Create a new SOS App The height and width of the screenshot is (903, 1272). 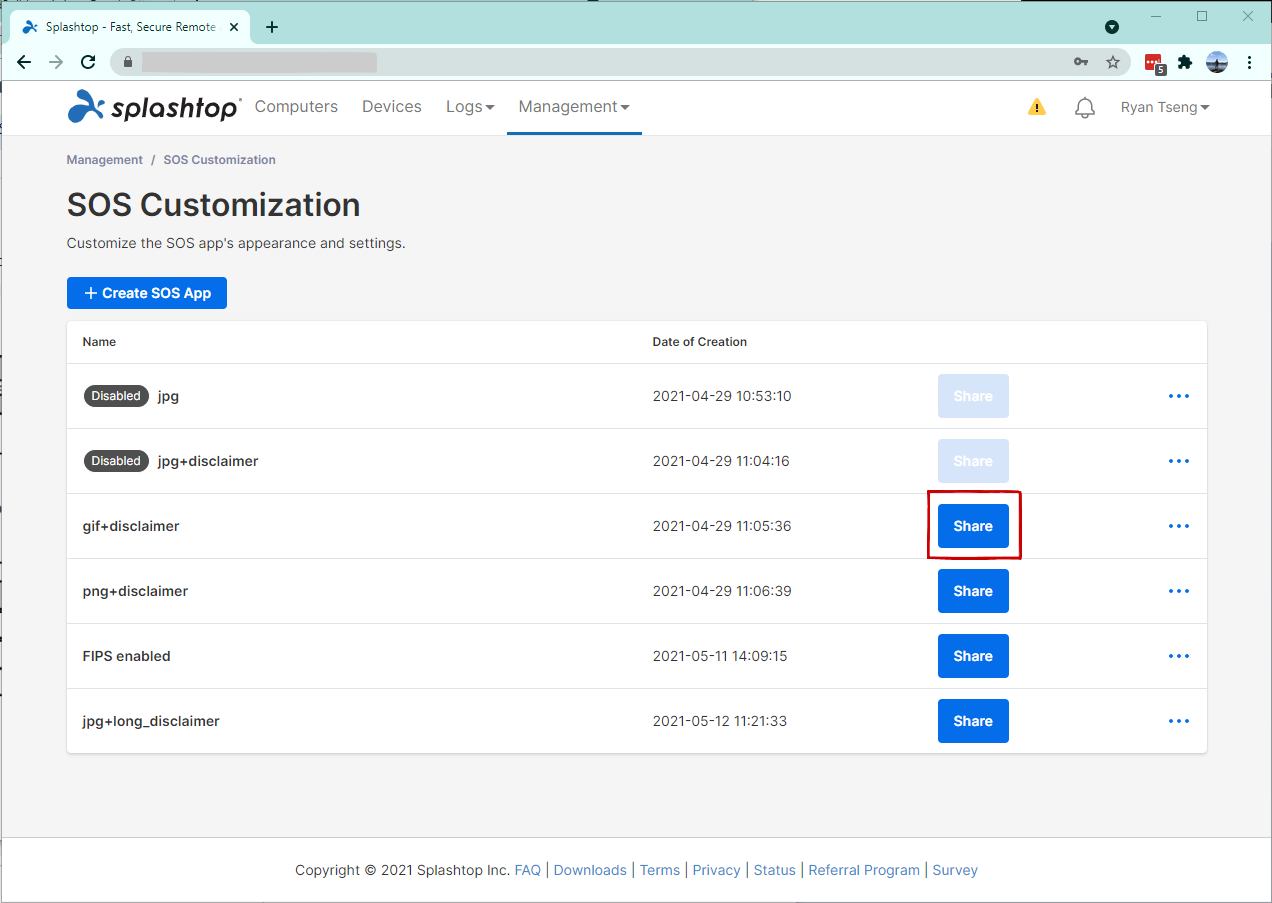coord(147,293)
